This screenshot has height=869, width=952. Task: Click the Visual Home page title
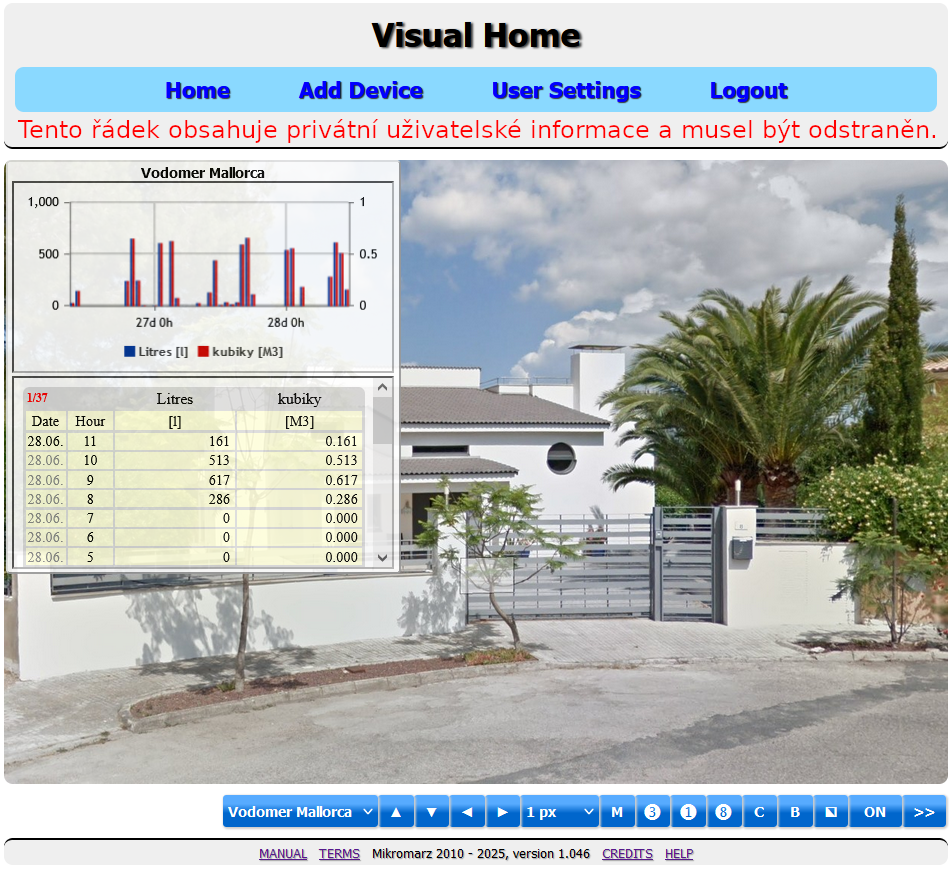coord(477,35)
